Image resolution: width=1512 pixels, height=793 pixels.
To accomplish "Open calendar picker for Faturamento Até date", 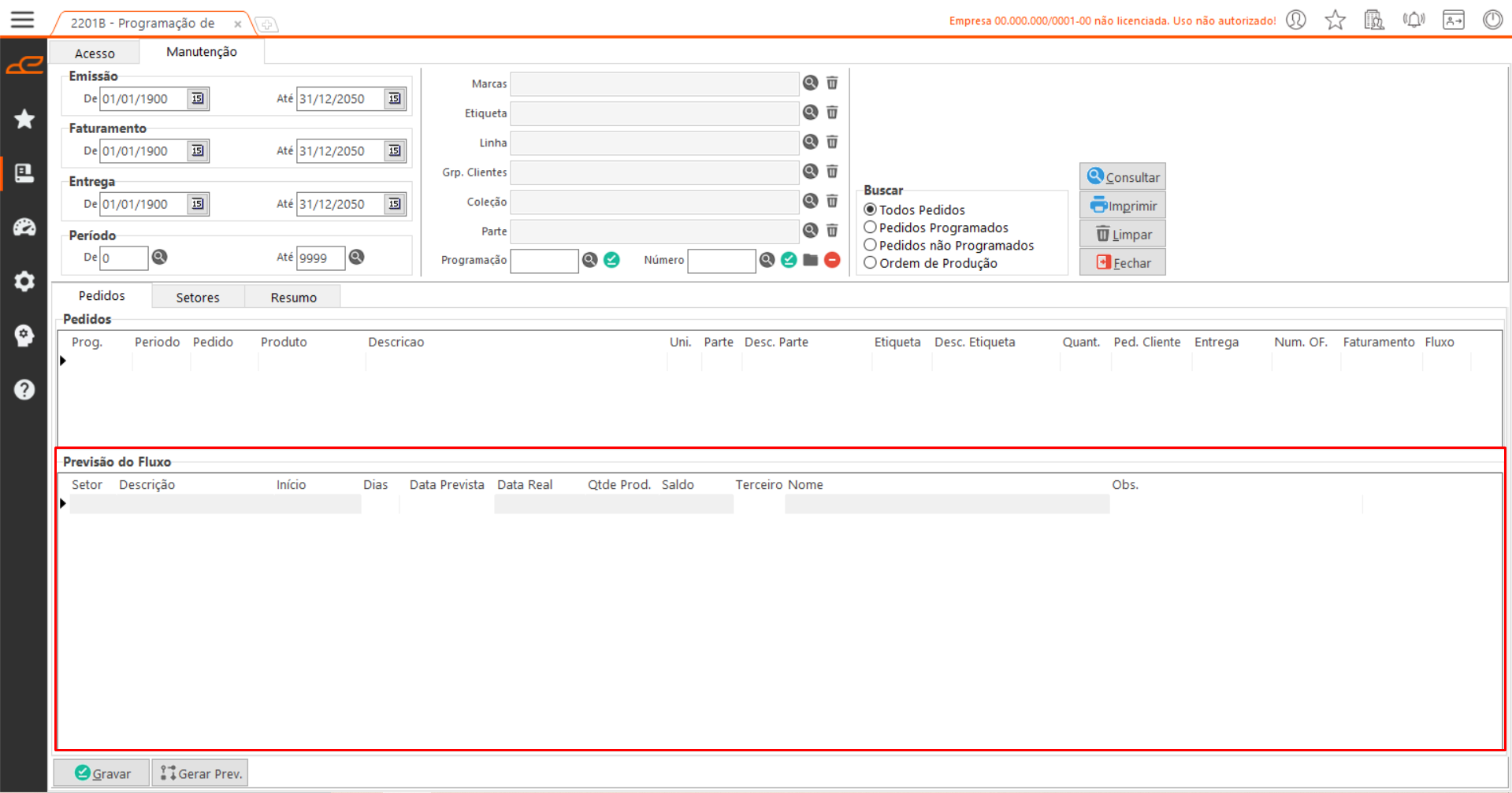I will (x=395, y=151).
